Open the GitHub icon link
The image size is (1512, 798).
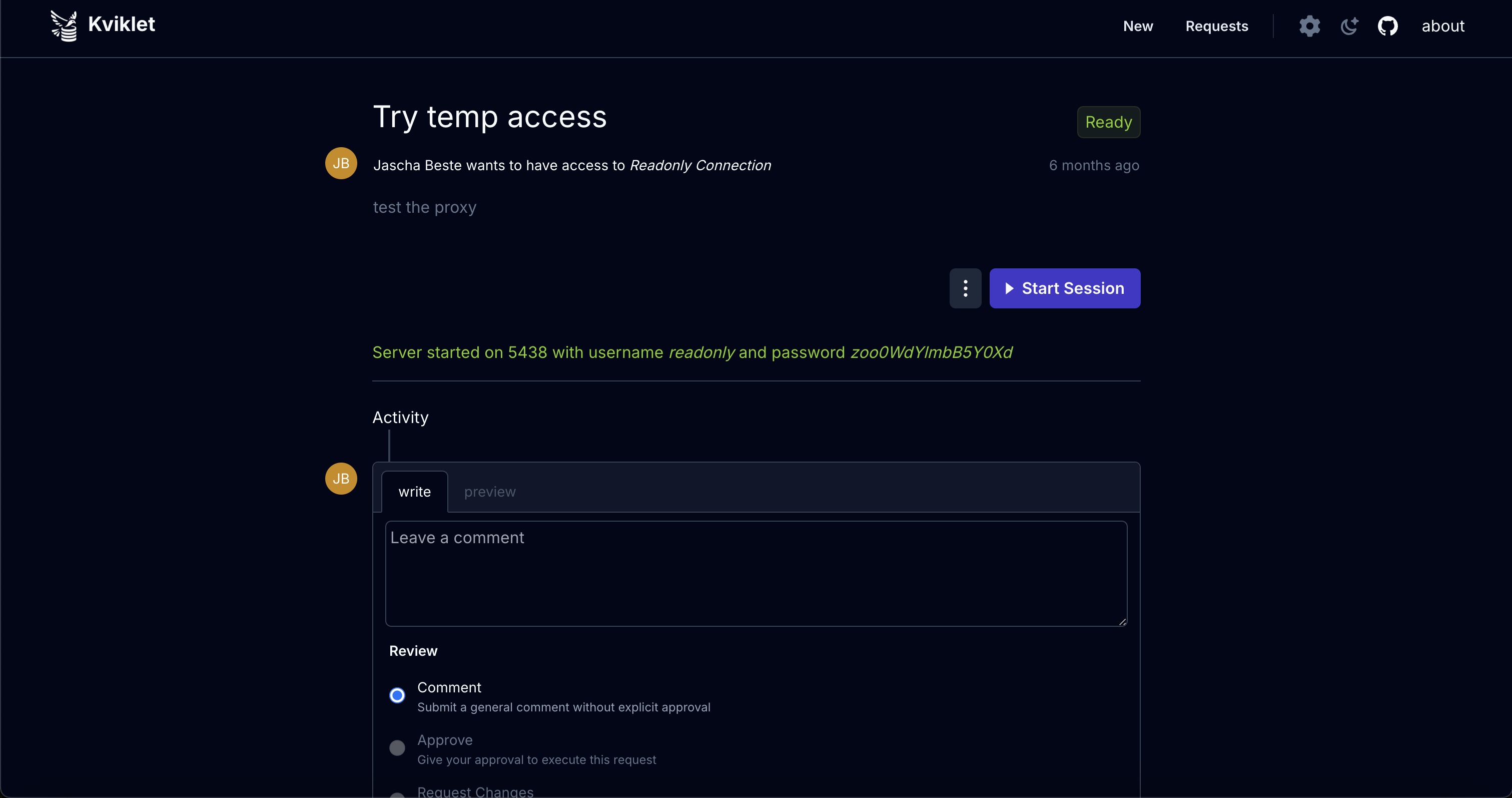point(1387,26)
